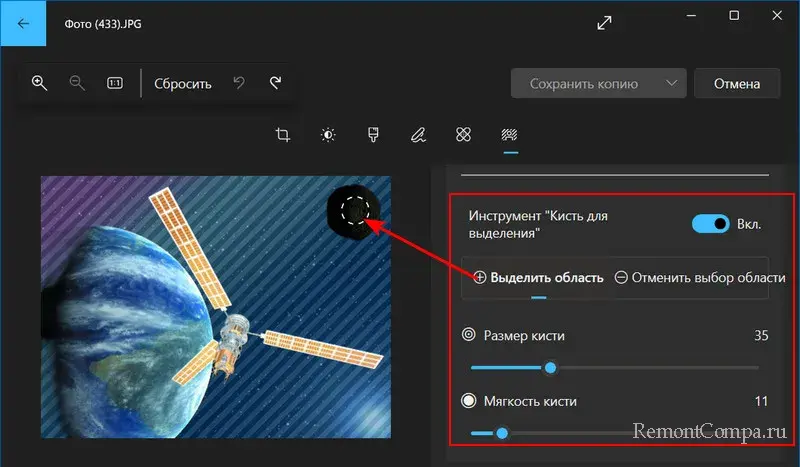Zoom out with the magnifier minus icon
Screen dimensions: 800x467
click(x=77, y=83)
